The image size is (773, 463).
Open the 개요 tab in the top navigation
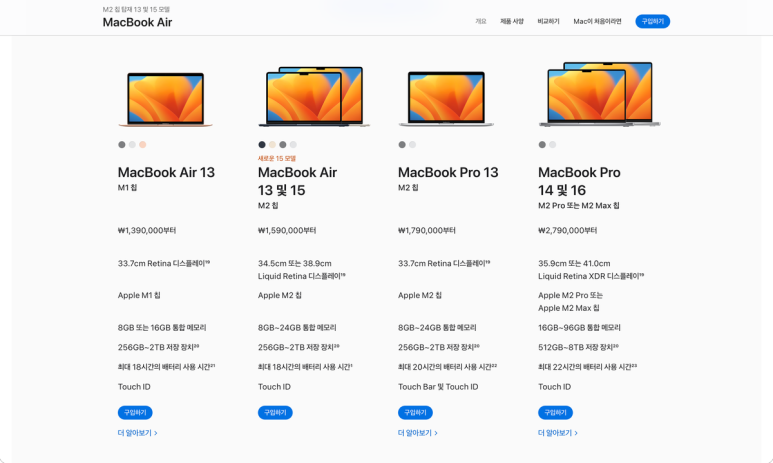click(x=481, y=21)
